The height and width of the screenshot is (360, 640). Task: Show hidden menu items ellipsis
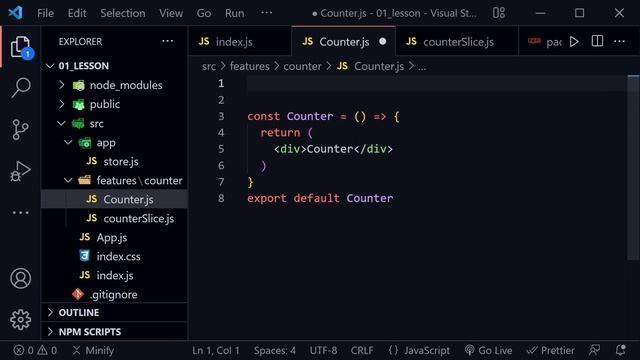[x=267, y=13]
